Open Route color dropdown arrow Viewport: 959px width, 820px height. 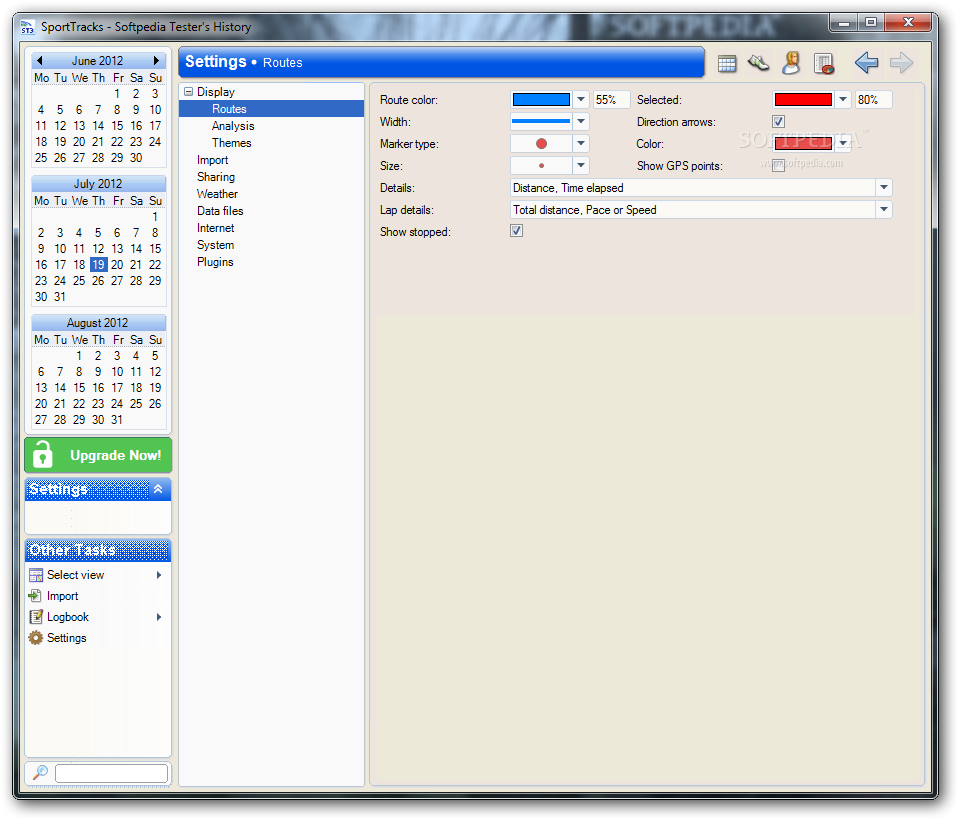[580, 99]
